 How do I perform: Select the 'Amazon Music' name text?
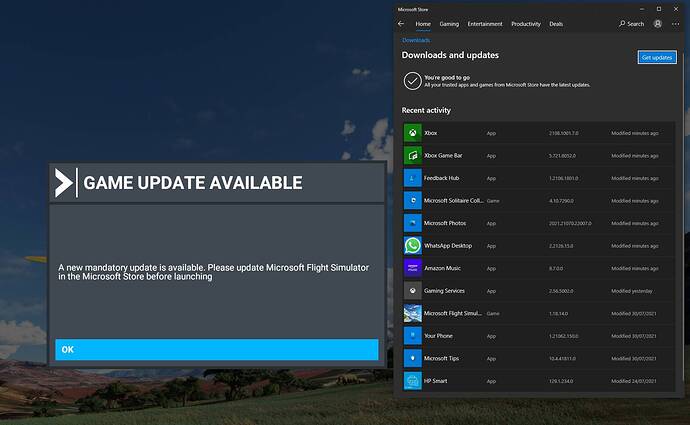(442, 268)
